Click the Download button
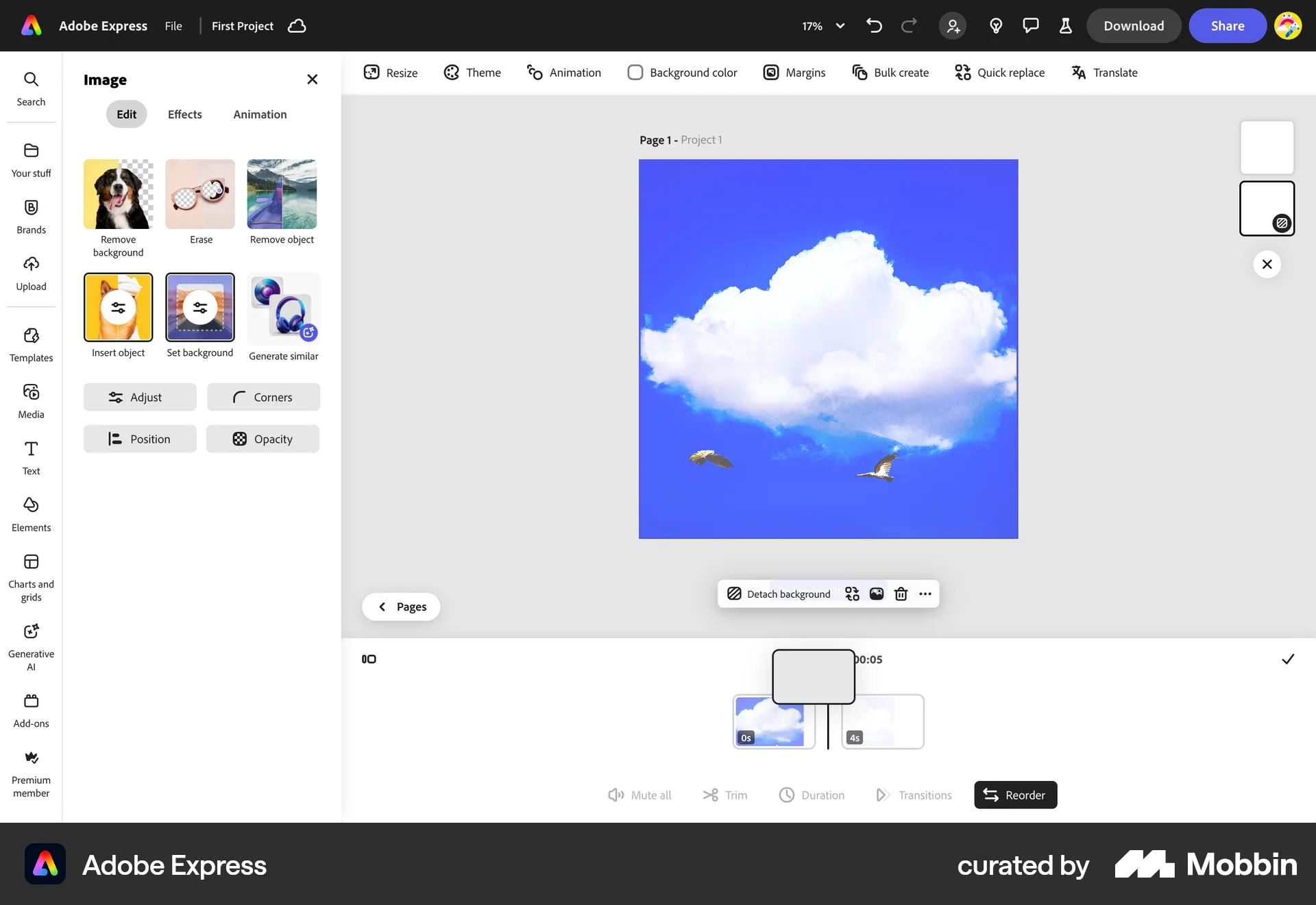 click(1133, 25)
